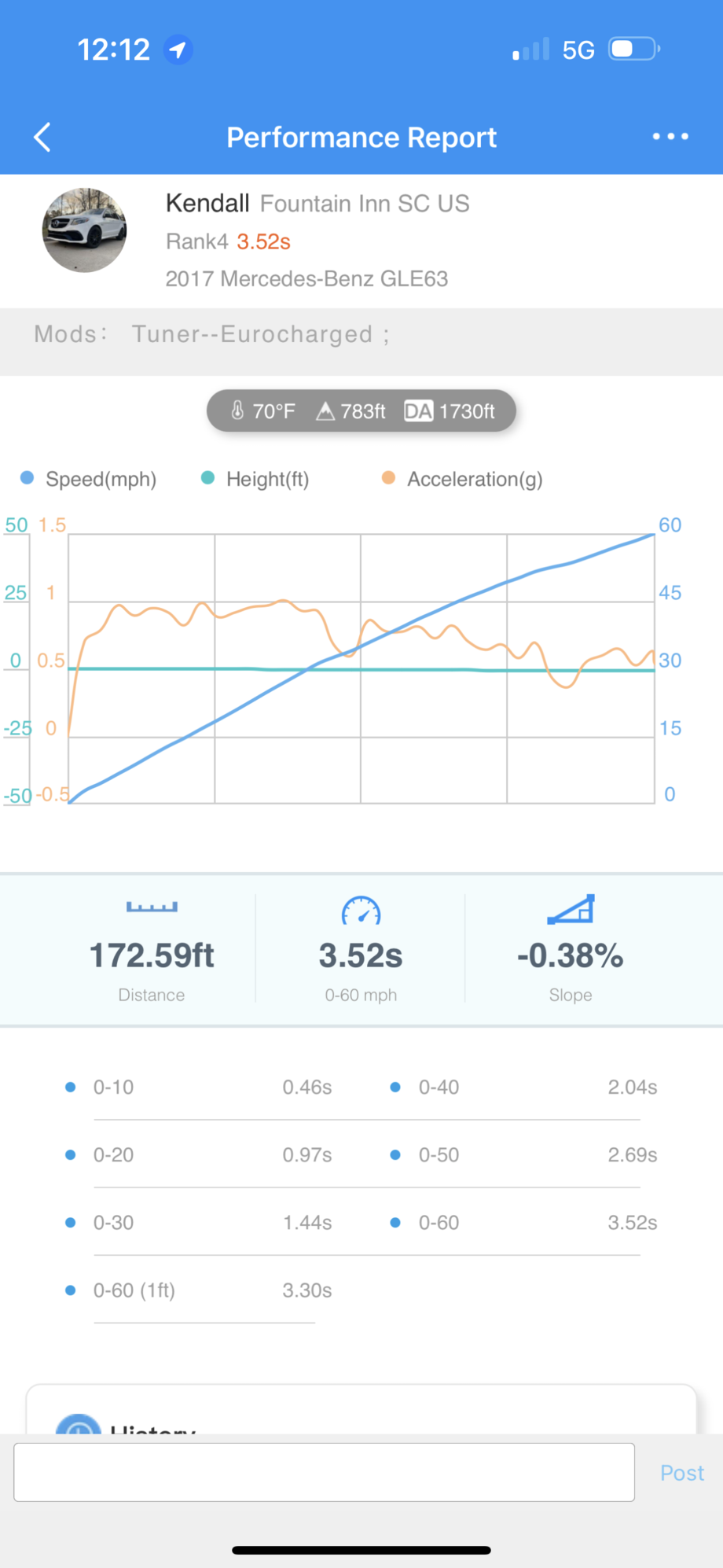Open the History clock icon section
723x1568 pixels.
click(79, 1424)
